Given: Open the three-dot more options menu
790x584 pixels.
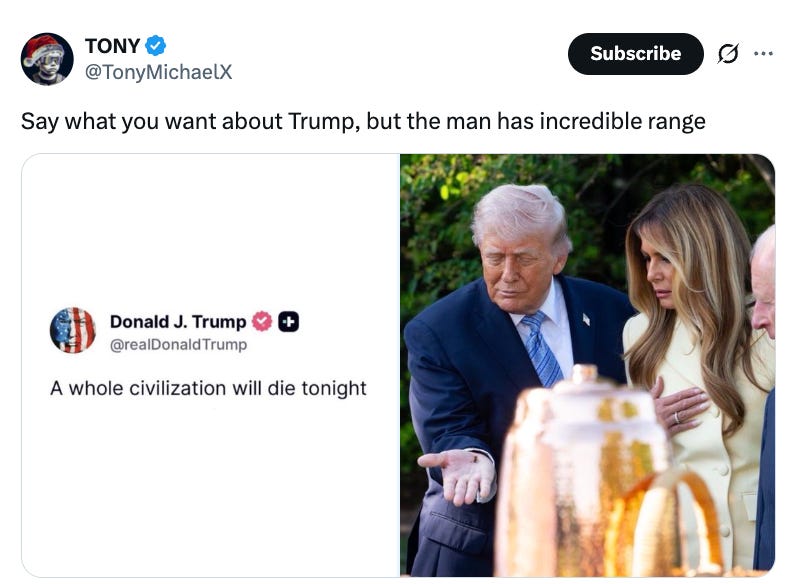Looking at the screenshot, I should click(763, 53).
